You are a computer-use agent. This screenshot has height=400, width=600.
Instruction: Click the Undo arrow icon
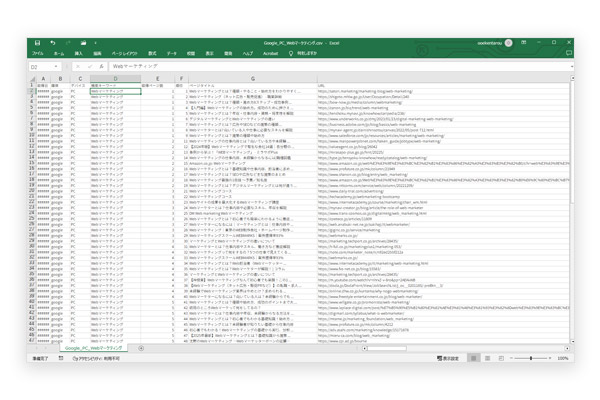(x=53, y=43)
